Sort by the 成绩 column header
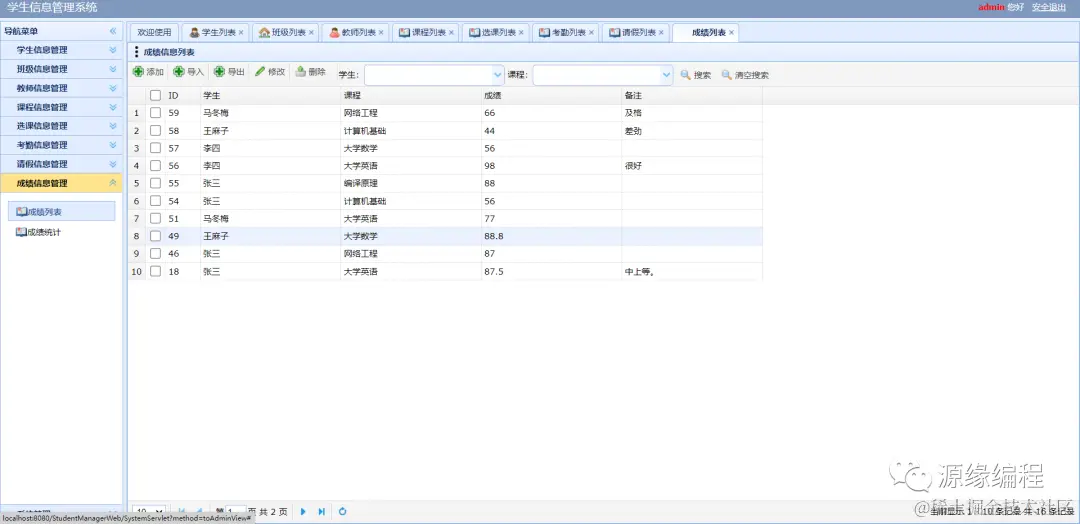 pyautogui.click(x=551, y=96)
